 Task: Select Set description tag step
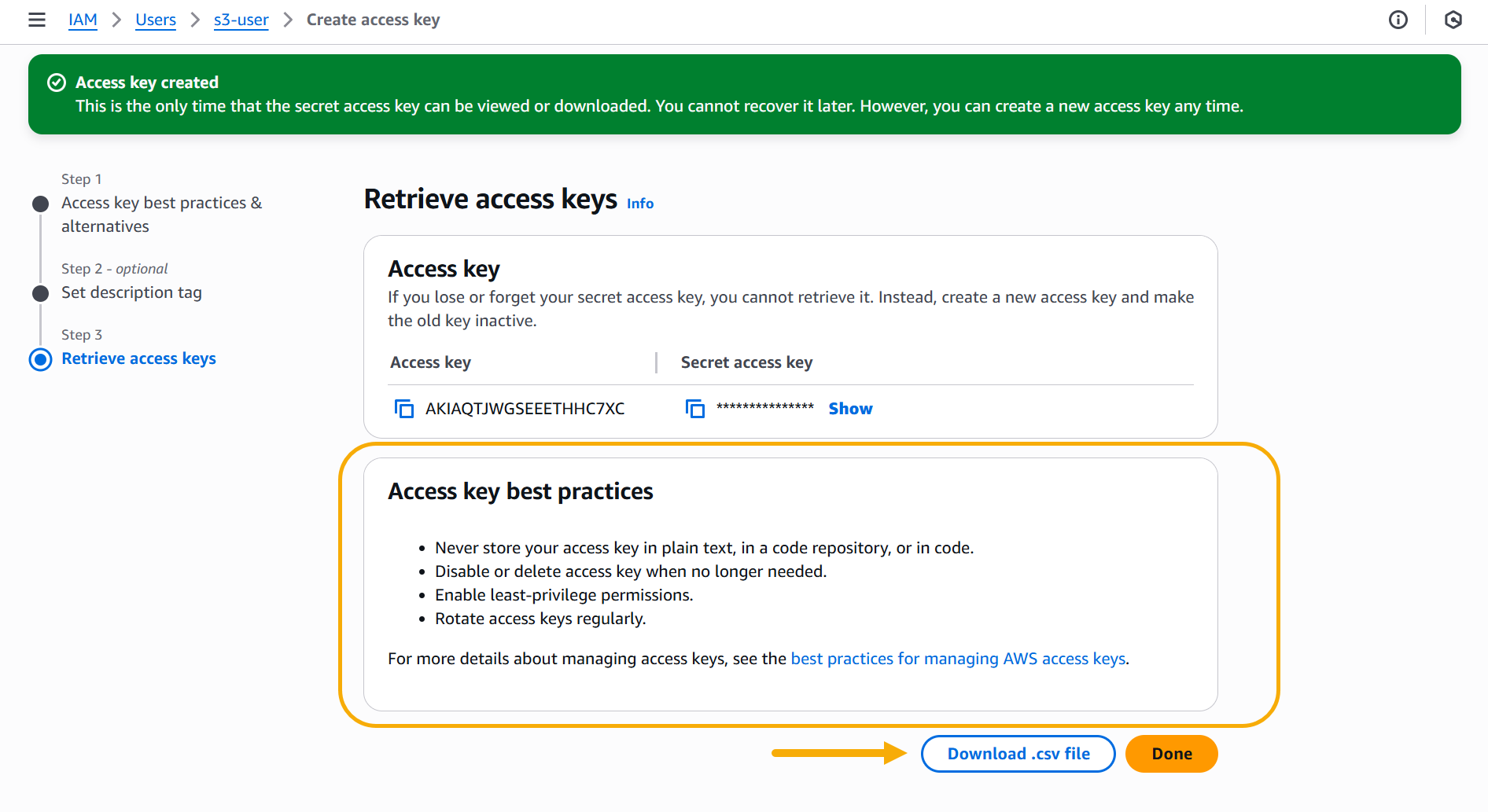coord(131,292)
